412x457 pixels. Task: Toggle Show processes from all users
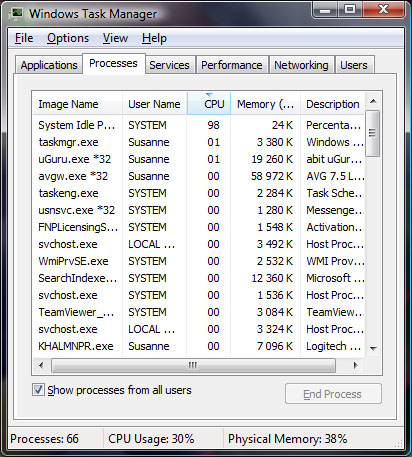point(38,390)
